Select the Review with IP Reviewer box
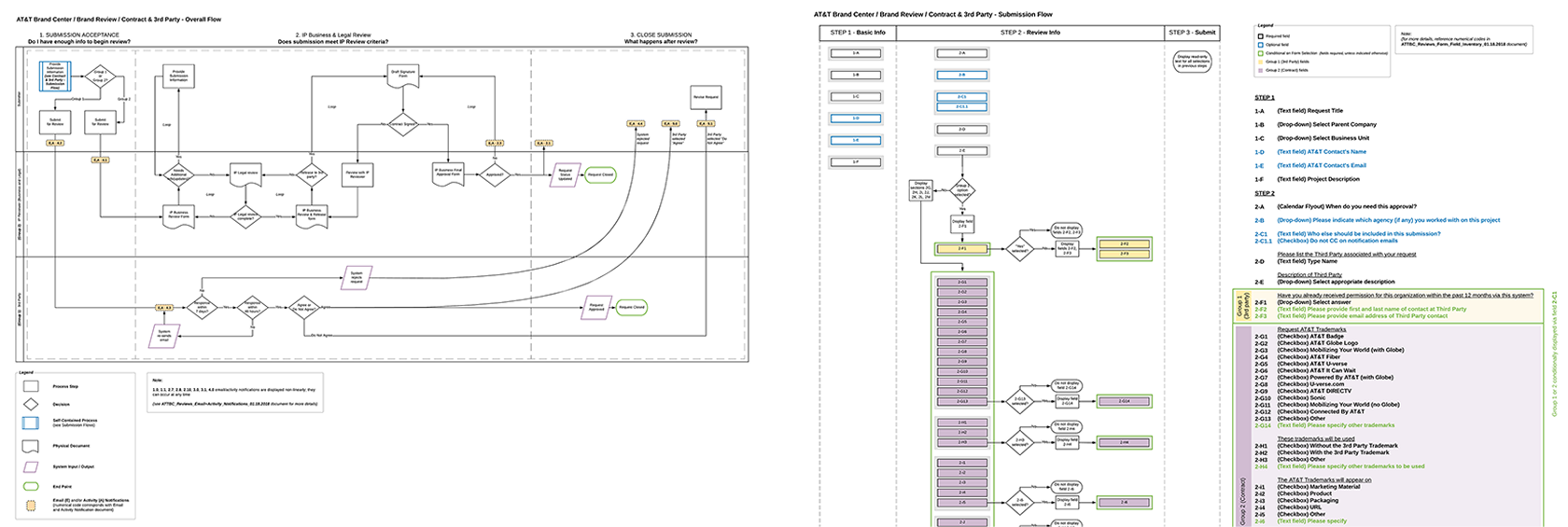The height and width of the screenshot is (527, 1568). click(357, 173)
